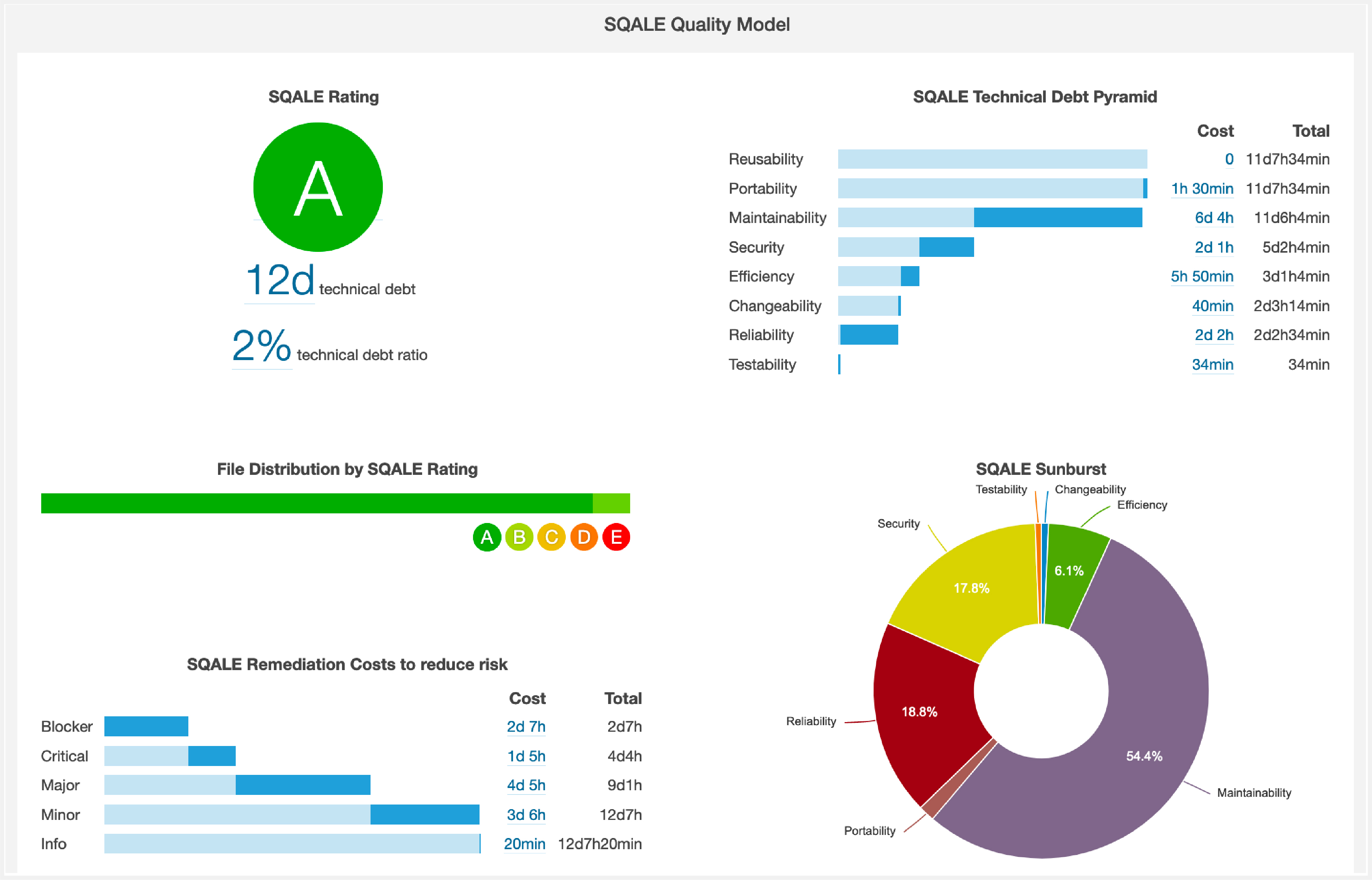The width and height of the screenshot is (1372, 880).
Task: Open the Major 4d 5h cost link
Action: pyautogui.click(x=526, y=785)
